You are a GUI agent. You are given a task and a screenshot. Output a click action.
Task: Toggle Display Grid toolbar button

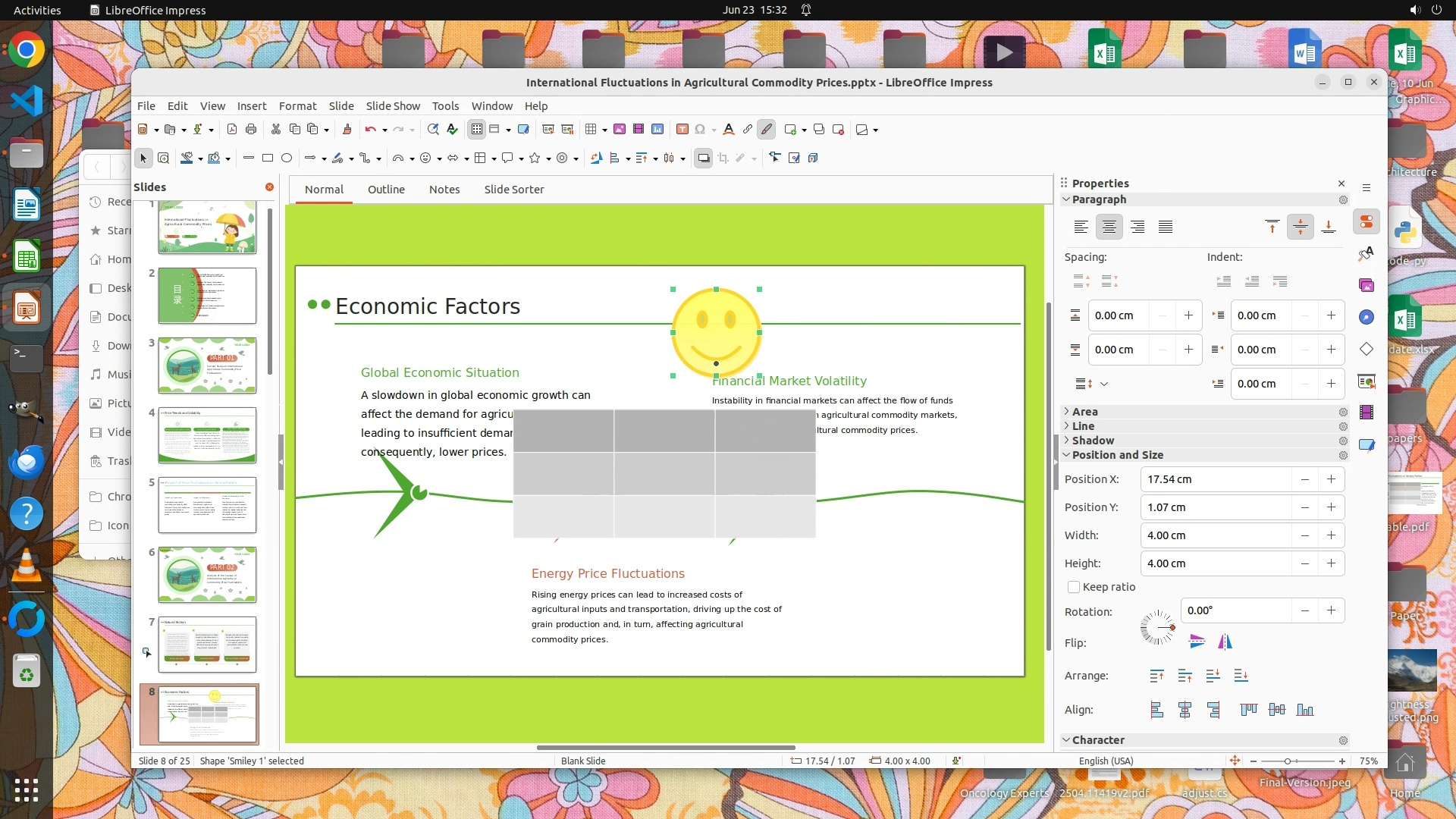(x=476, y=129)
